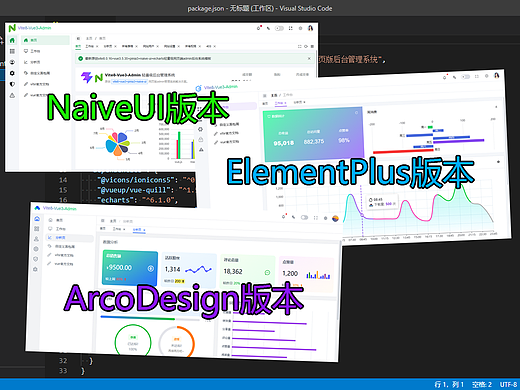
Task: Open the user avatar in NaiveUI header
Action: pos(310,28)
